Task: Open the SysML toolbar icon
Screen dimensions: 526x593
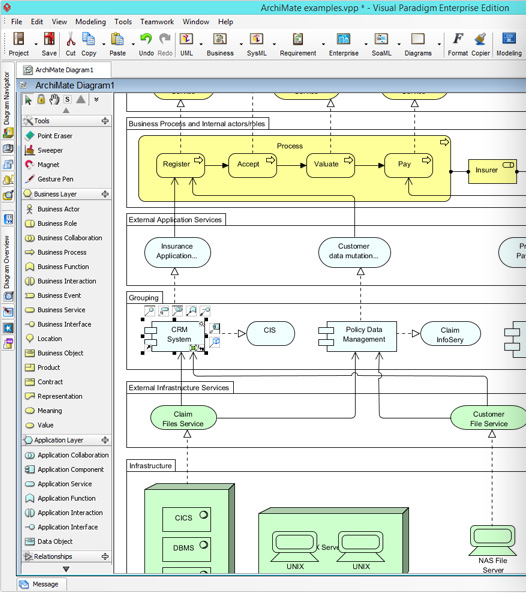Action: [256, 39]
